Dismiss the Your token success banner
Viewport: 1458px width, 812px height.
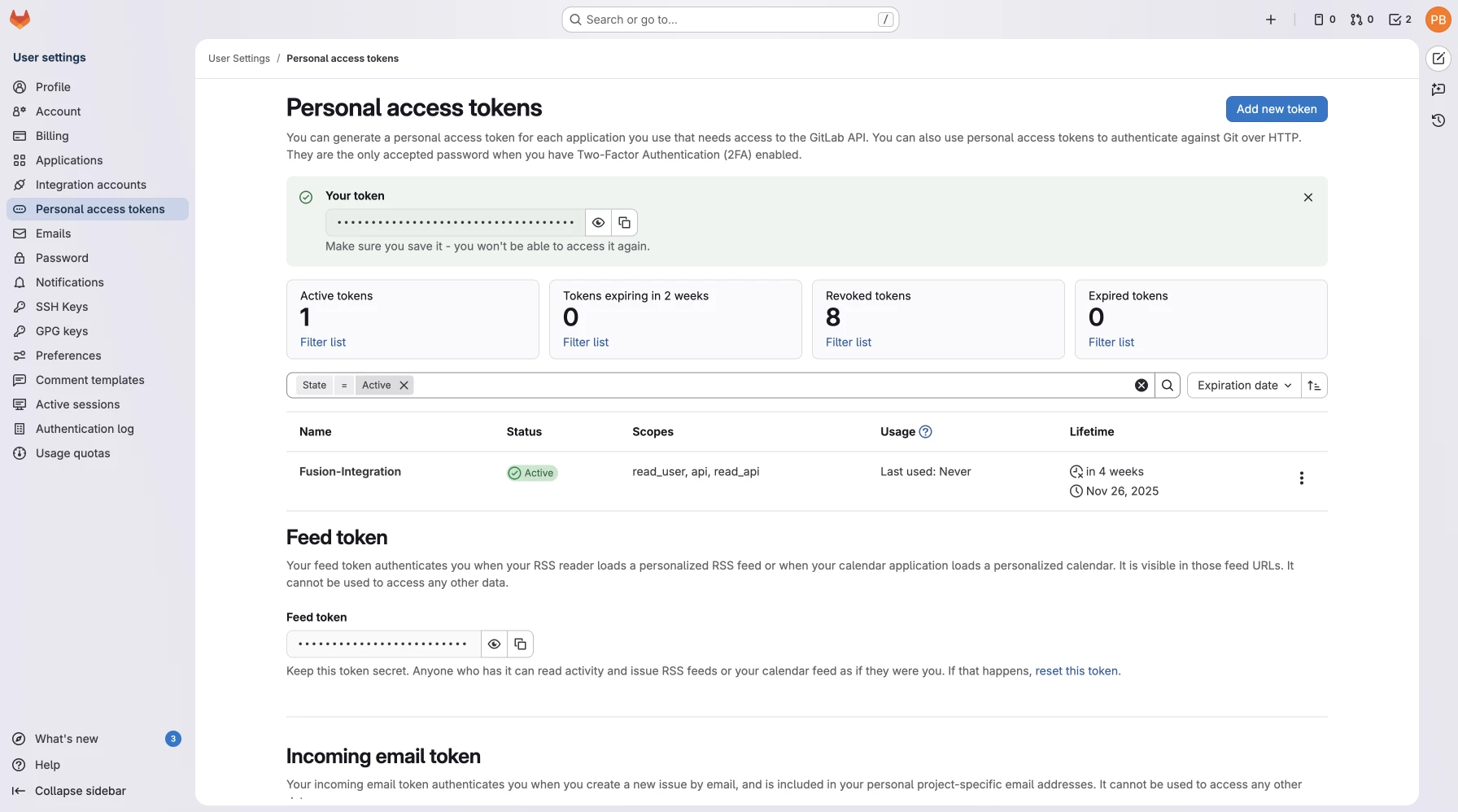pos(1307,198)
